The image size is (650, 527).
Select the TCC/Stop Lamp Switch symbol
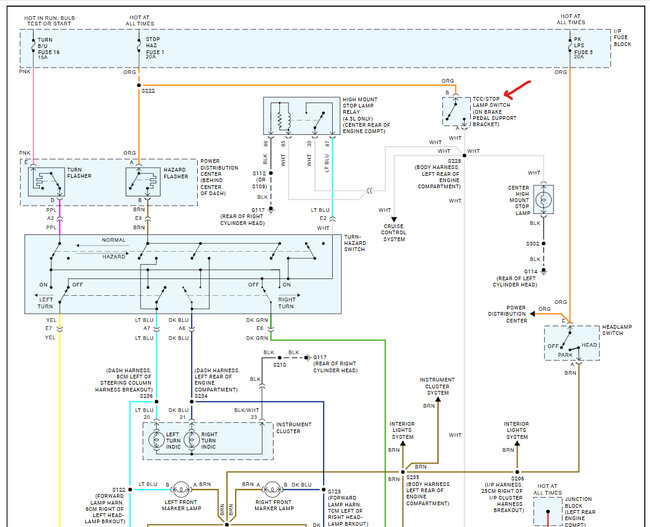[456, 112]
